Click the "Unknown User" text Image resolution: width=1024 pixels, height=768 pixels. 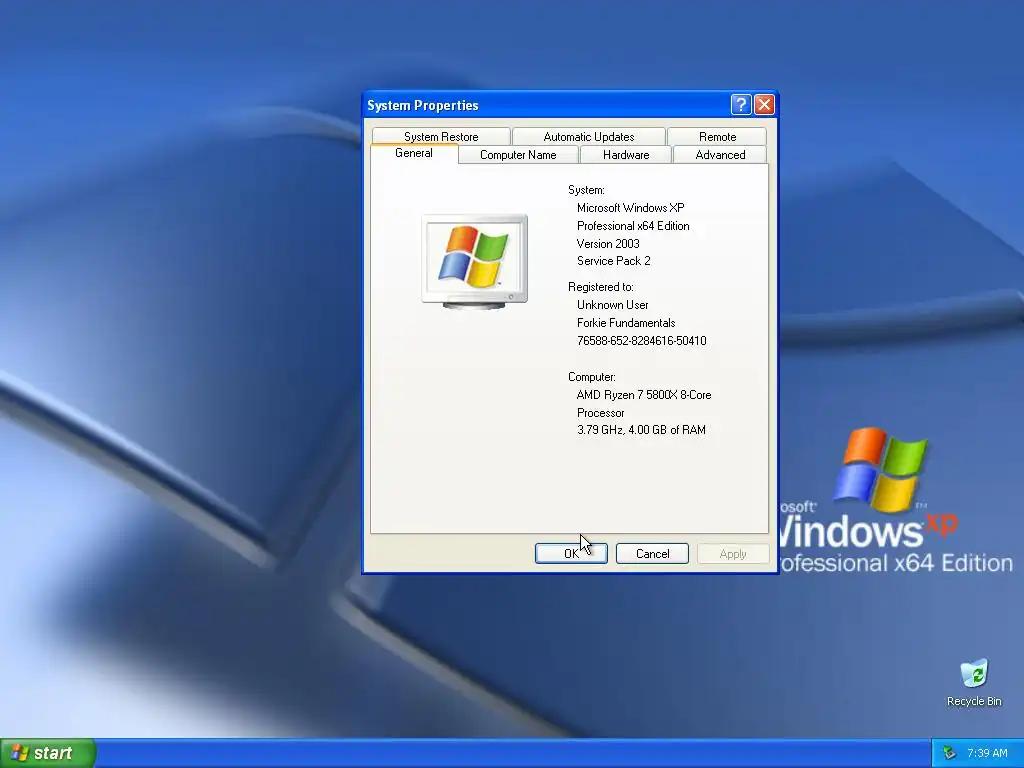pyautogui.click(x=612, y=305)
